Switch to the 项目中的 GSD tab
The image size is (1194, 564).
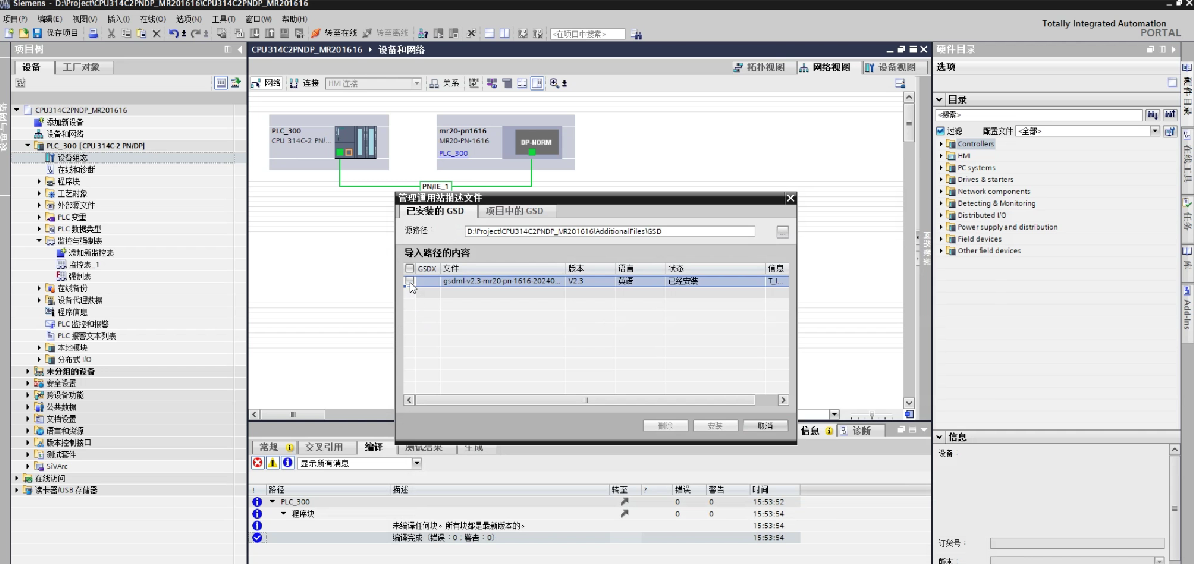(515, 211)
